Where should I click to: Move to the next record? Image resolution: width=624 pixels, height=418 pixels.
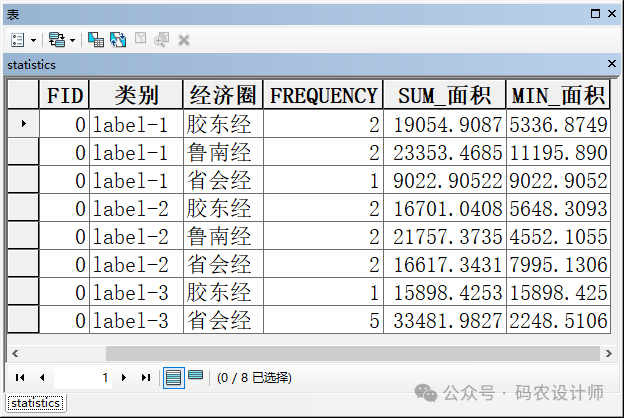point(123,378)
